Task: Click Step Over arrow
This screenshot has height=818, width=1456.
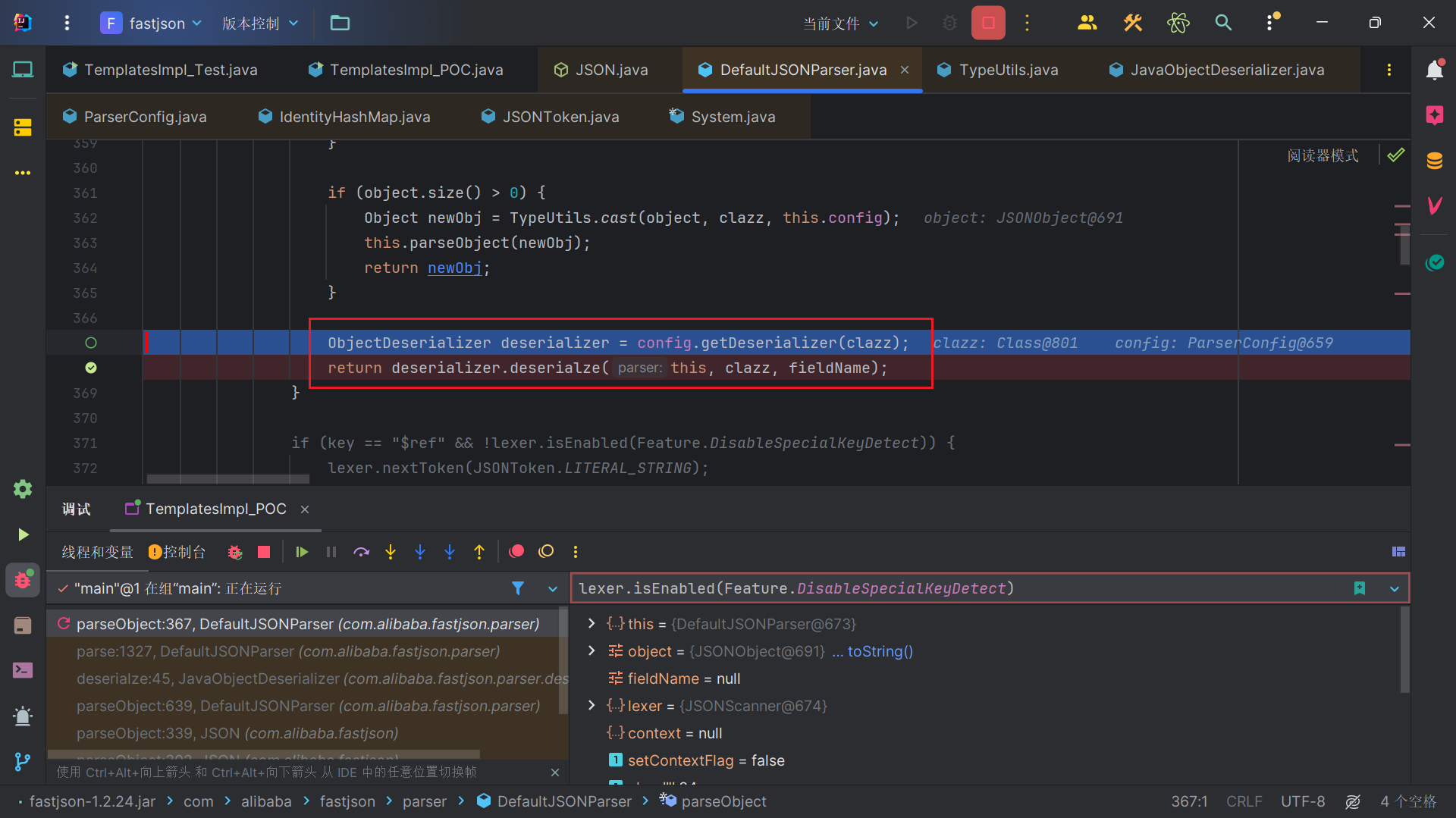Action: [x=361, y=552]
